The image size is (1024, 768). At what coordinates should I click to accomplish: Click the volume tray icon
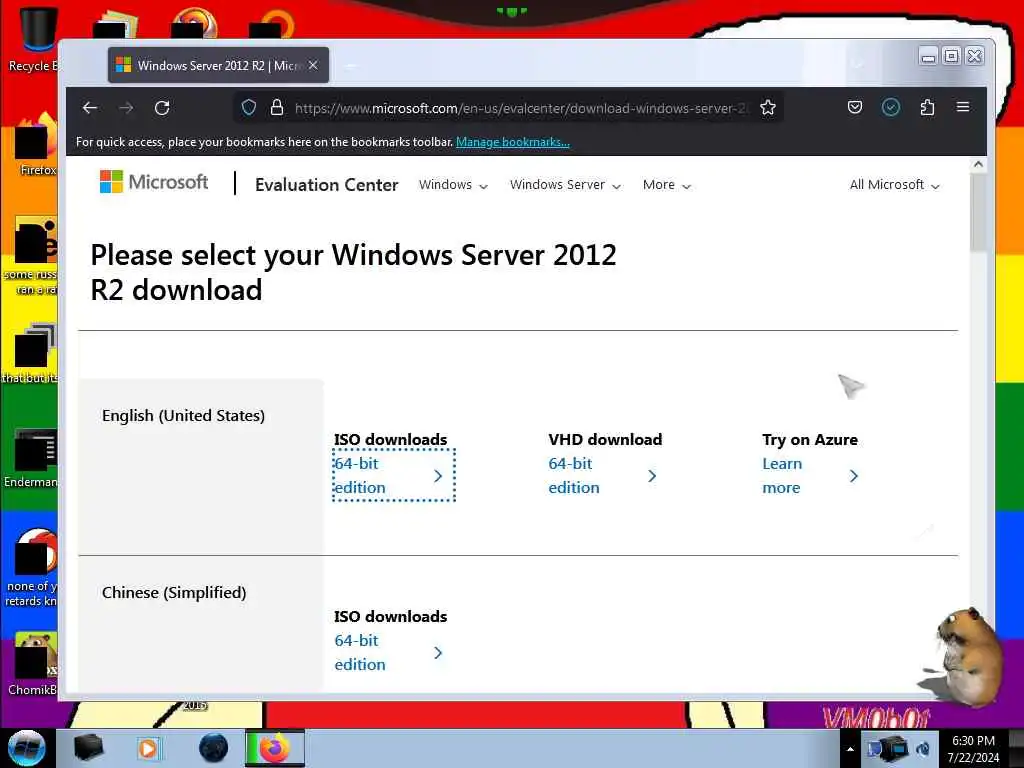coord(923,749)
